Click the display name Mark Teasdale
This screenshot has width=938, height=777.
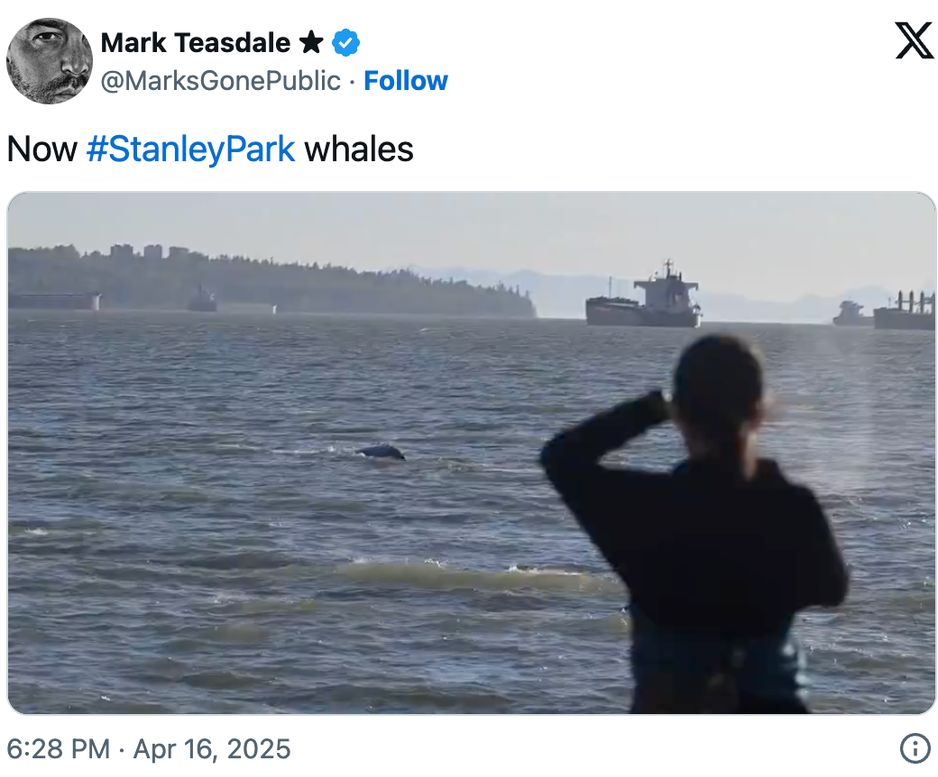(195, 43)
